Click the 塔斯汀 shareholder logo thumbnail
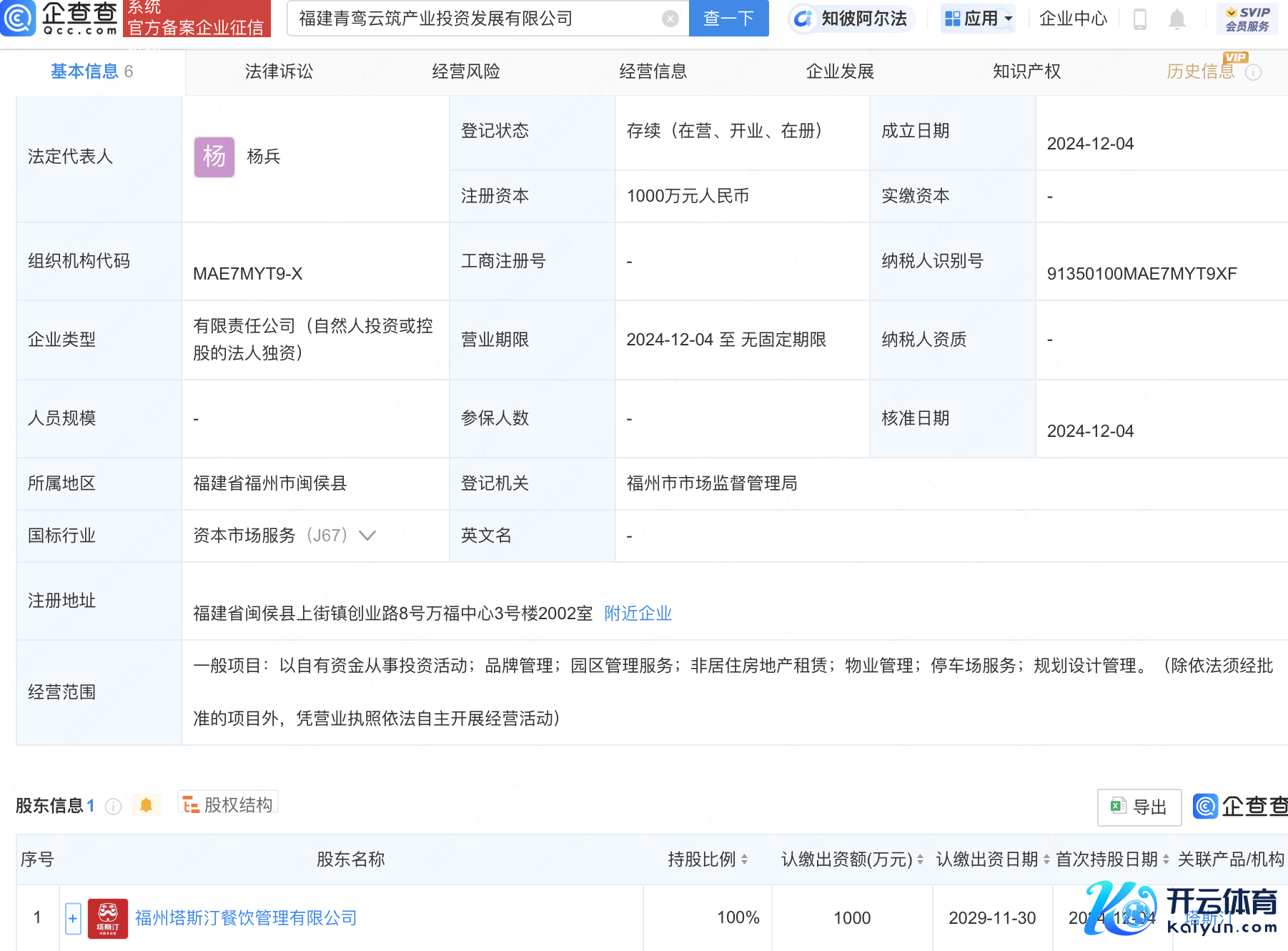Viewport: 1288px width, 951px height. pos(108,918)
